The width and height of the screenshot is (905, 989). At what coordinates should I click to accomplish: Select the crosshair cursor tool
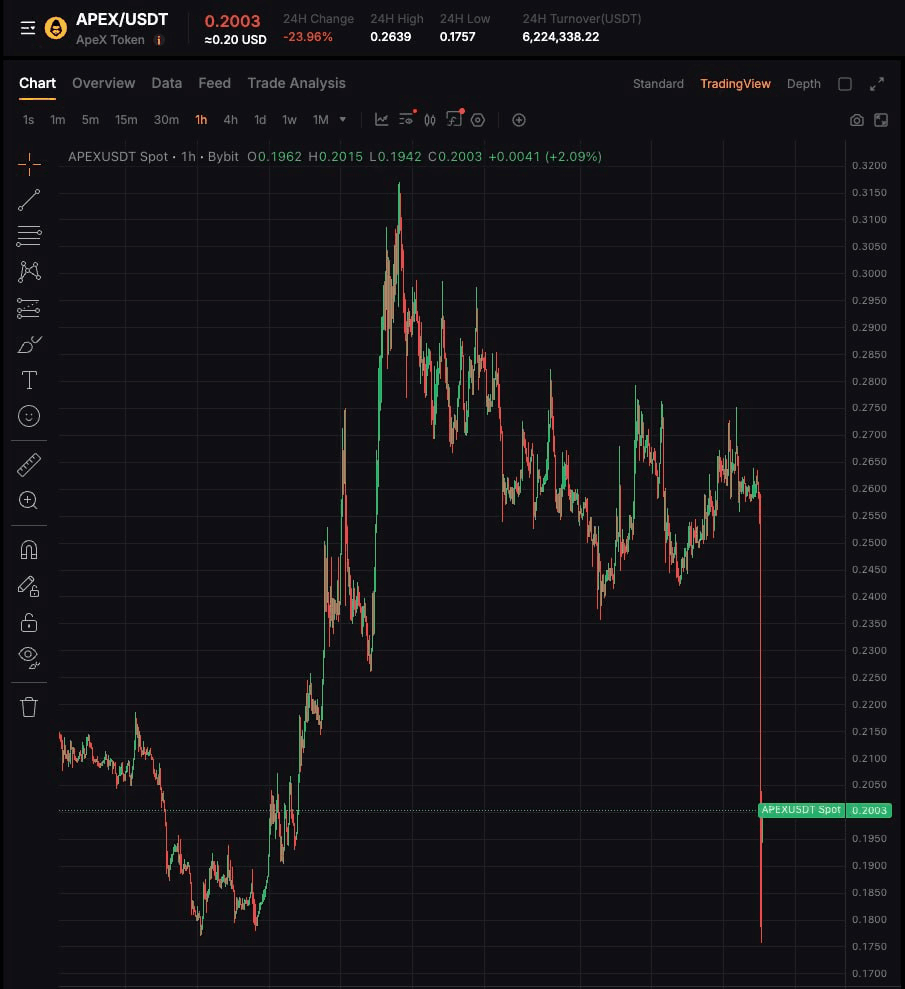coord(29,164)
